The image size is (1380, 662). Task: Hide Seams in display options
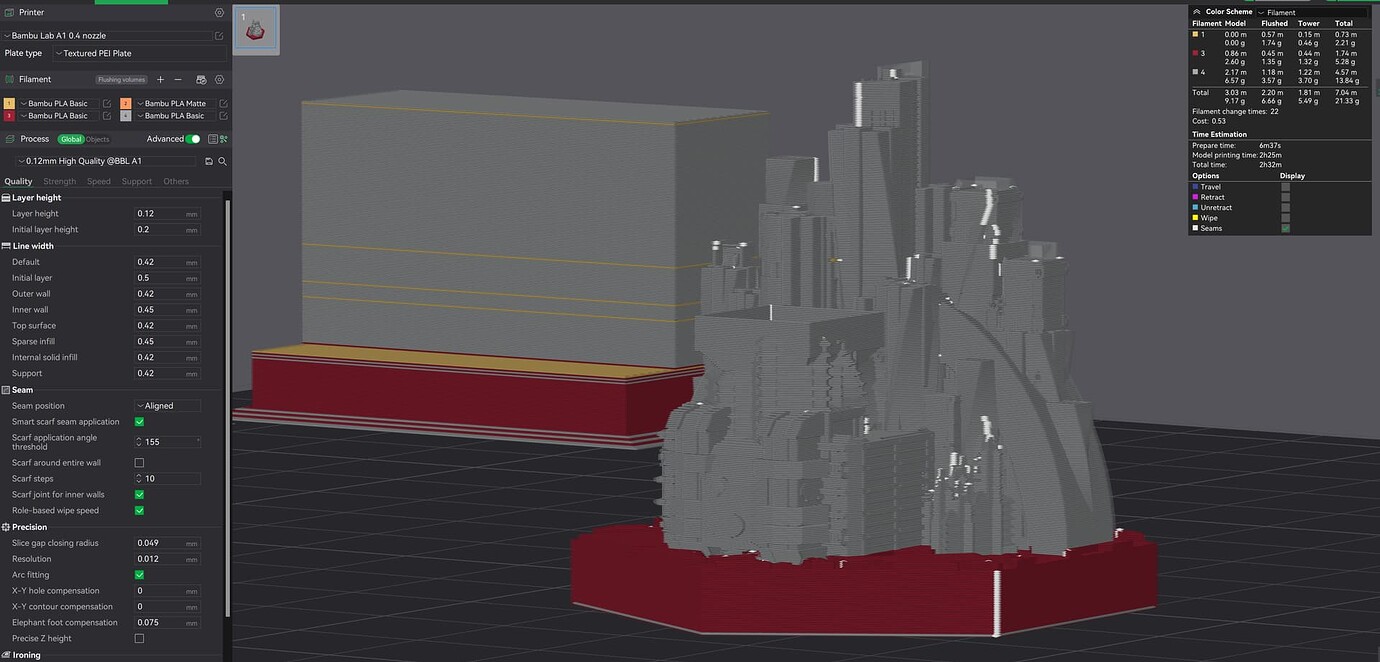[1285, 229]
